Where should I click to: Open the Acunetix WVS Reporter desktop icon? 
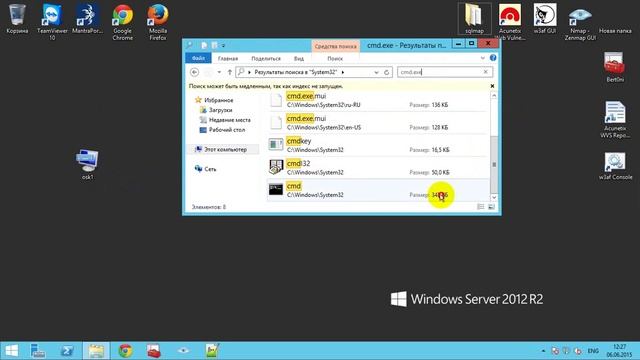(x=615, y=119)
